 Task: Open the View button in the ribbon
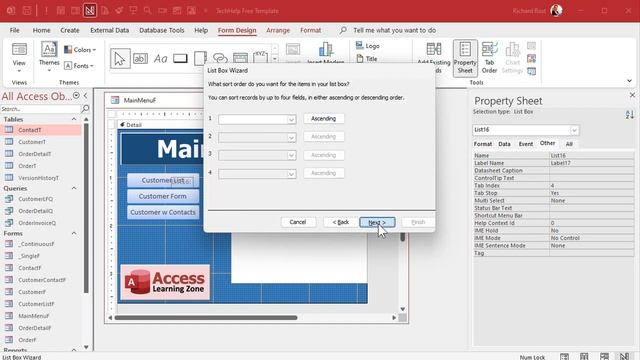[19, 57]
